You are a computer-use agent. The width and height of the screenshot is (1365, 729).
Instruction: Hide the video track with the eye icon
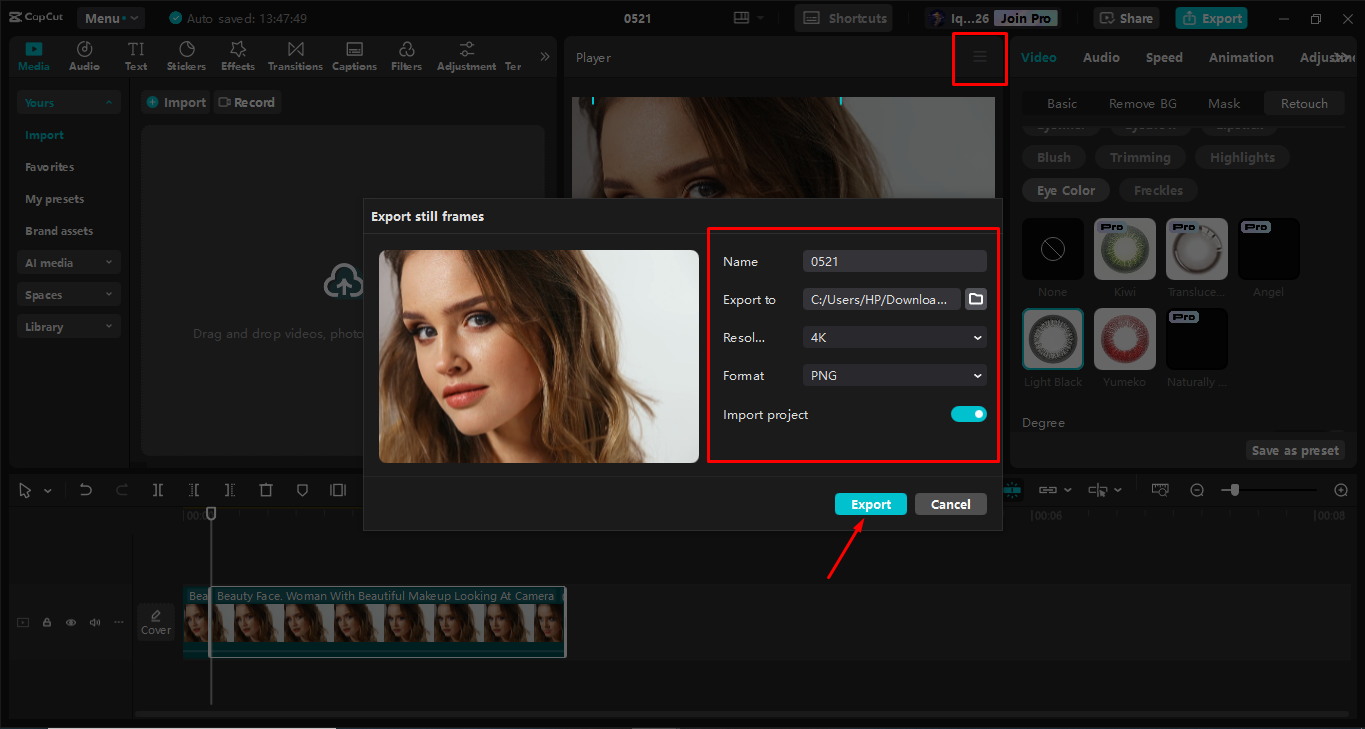70,621
